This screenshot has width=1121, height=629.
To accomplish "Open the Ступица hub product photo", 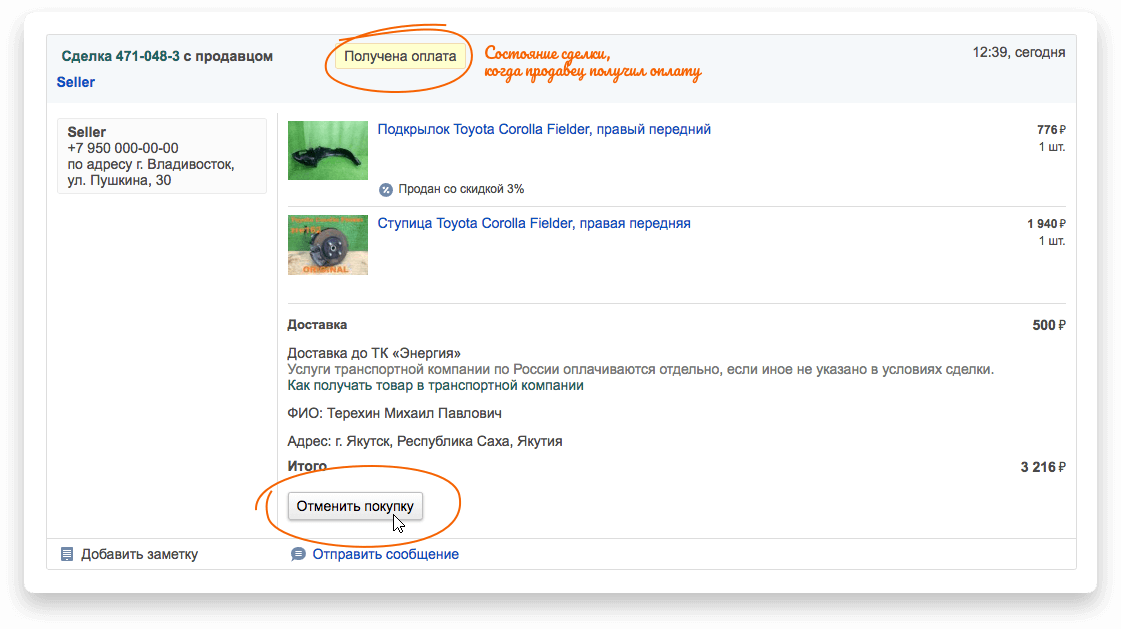I will tap(328, 245).
